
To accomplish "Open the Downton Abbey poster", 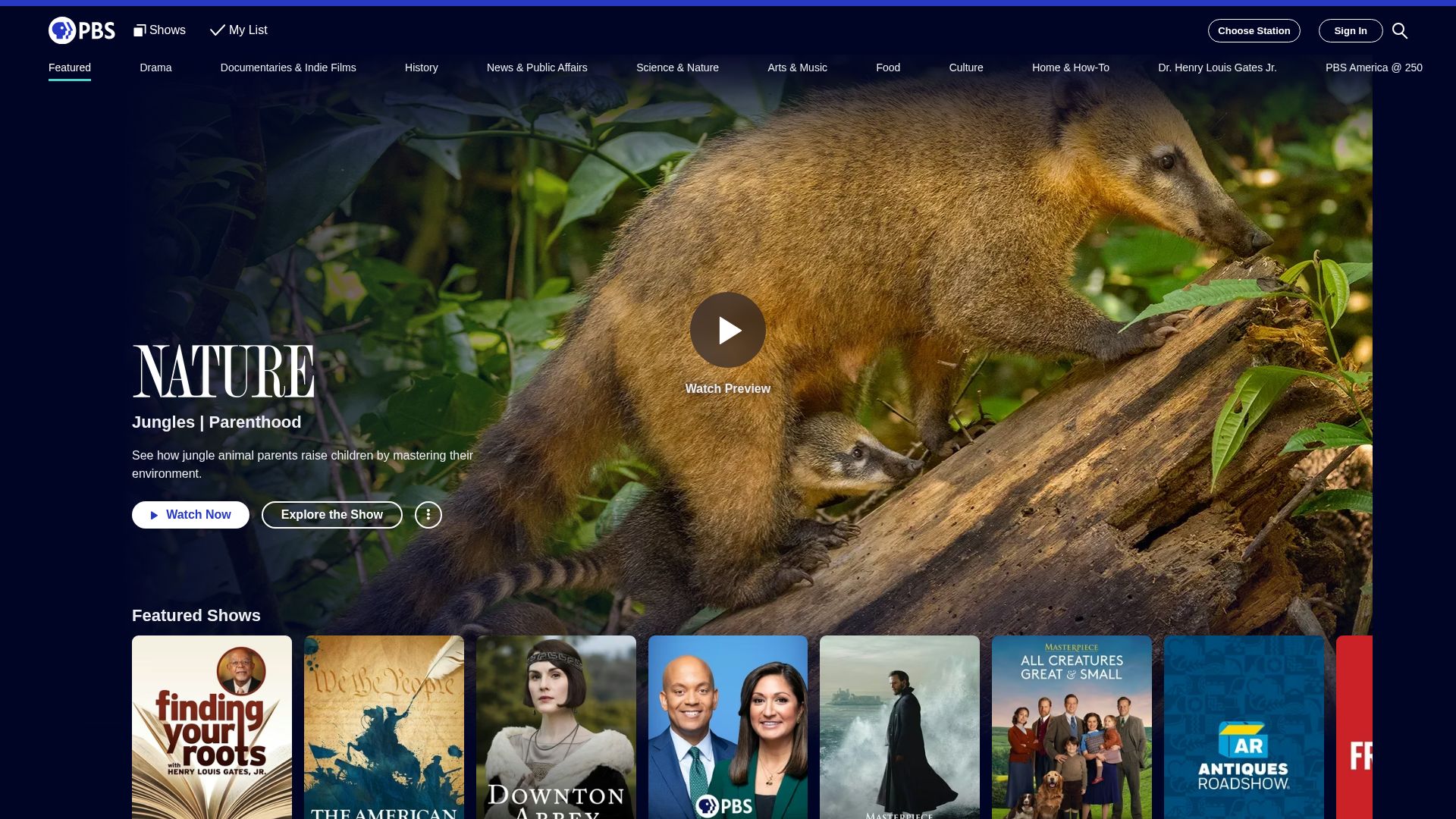I will 556,726.
